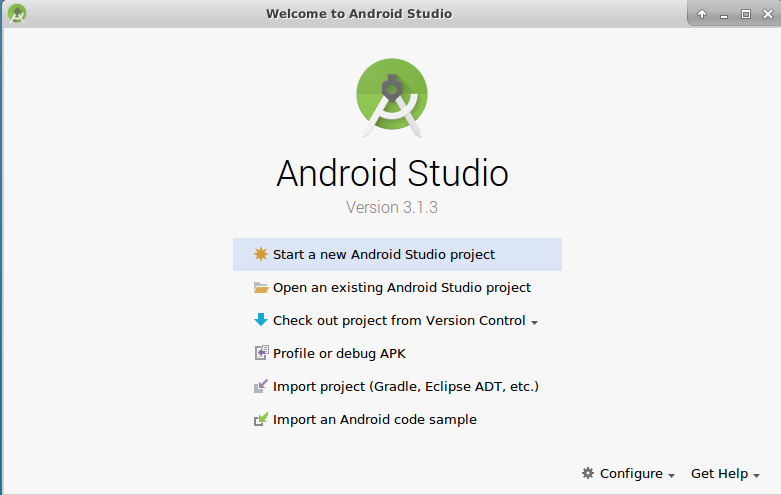Click the Android Studio title bar app icon
The height and width of the screenshot is (495, 781).
[17, 13]
